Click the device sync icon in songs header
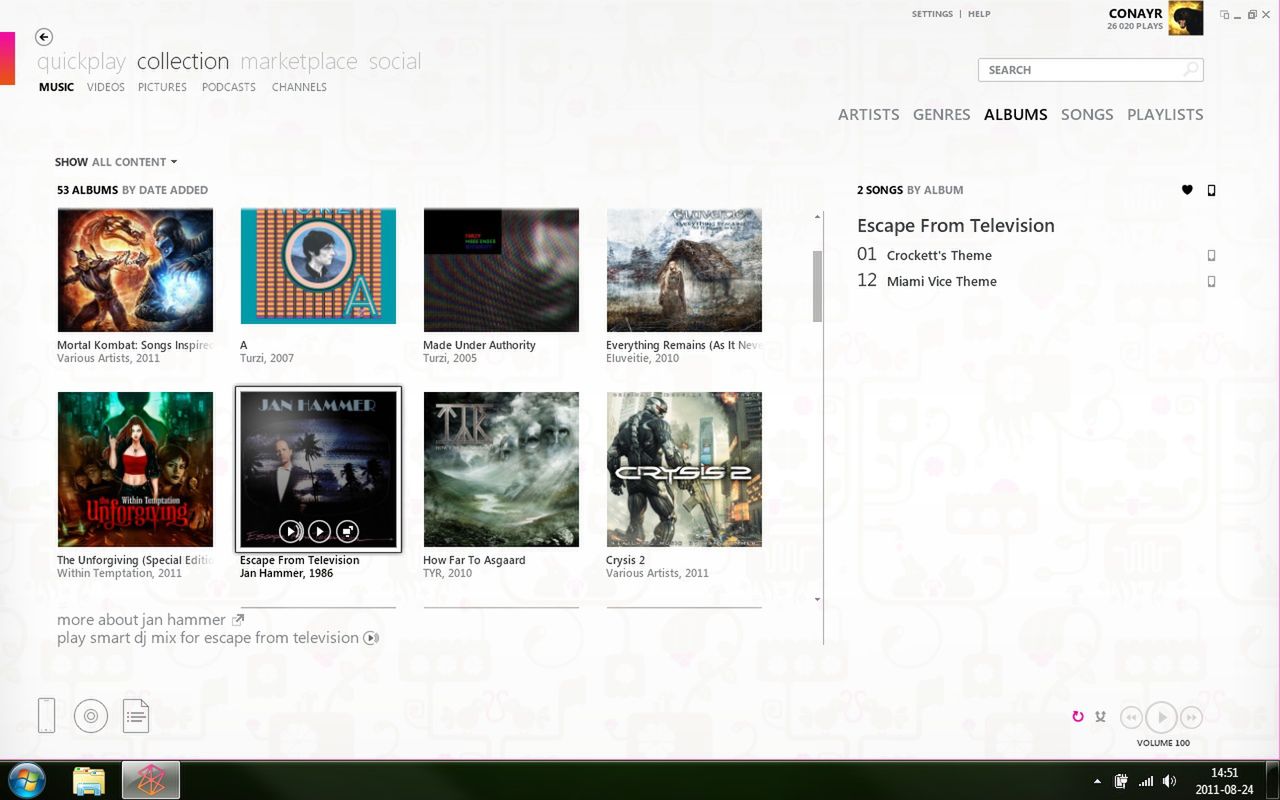This screenshot has height=800, width=1280. (x=1212, y=190)
